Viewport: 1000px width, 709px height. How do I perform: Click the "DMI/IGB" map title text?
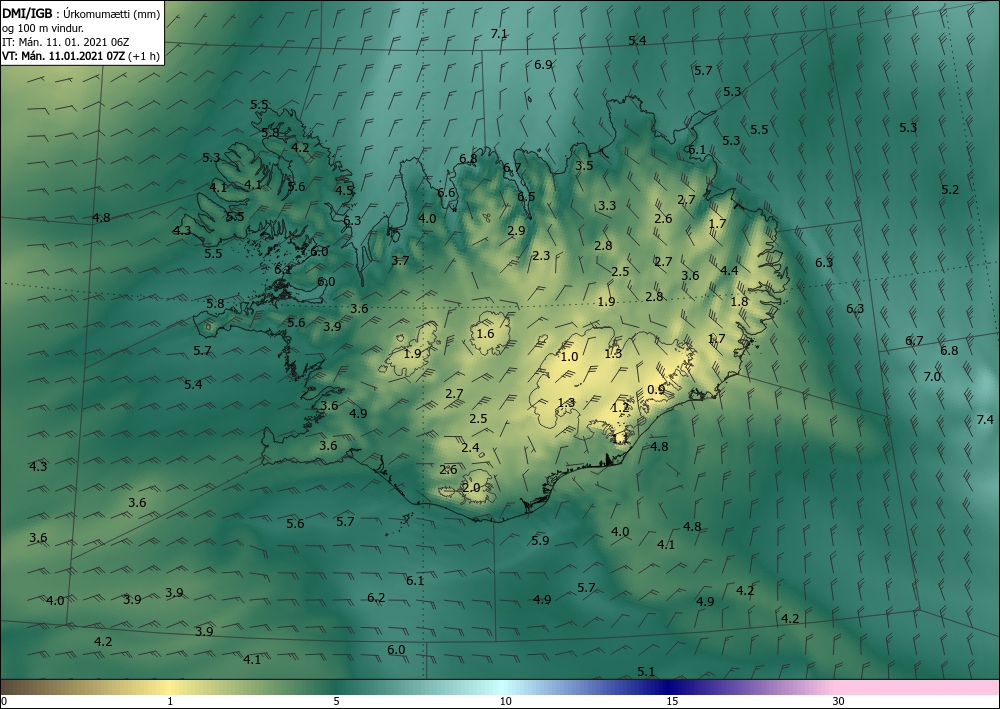click(x=27, y=14)
